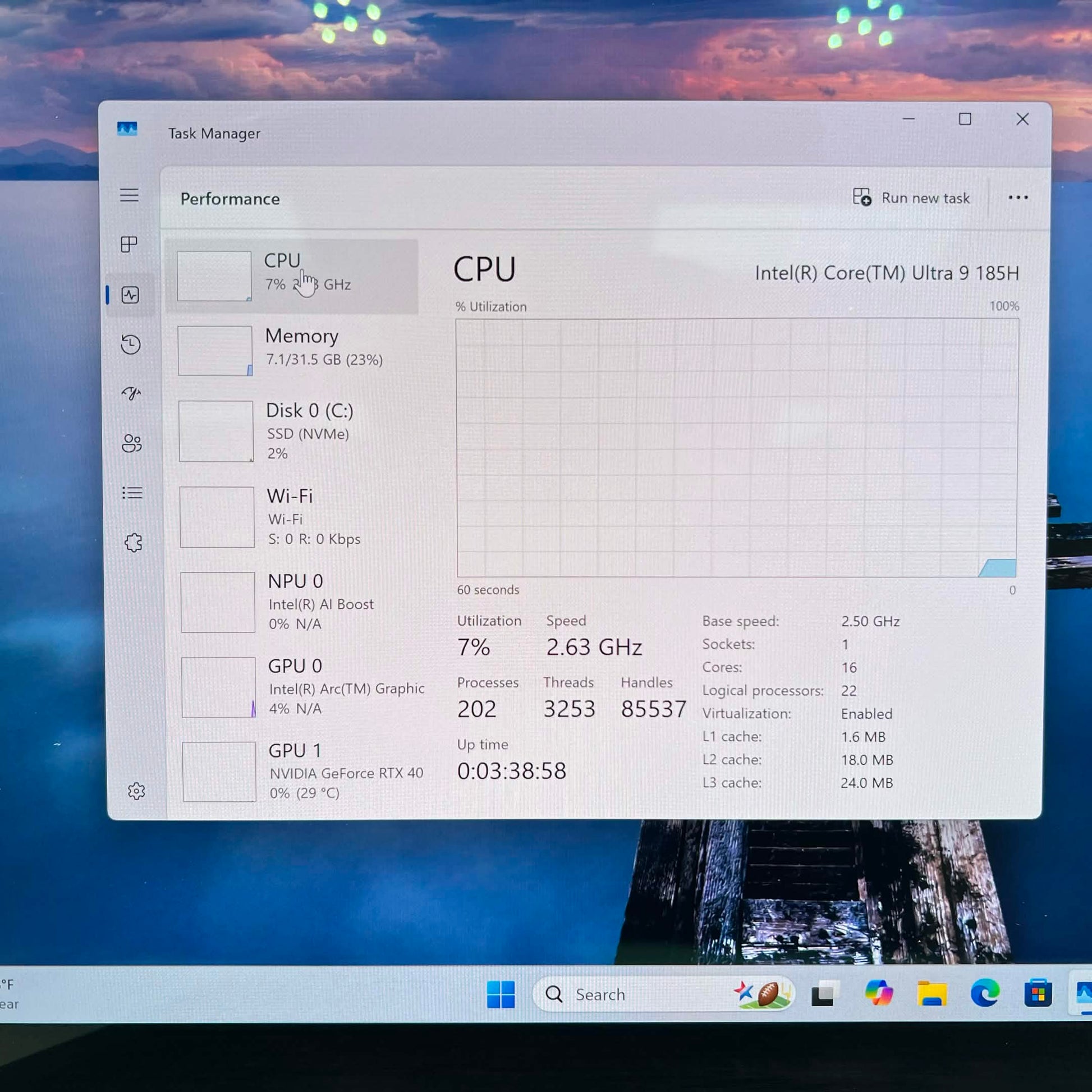
Task: Open the Windows Start menu
Action: [501, 994]
